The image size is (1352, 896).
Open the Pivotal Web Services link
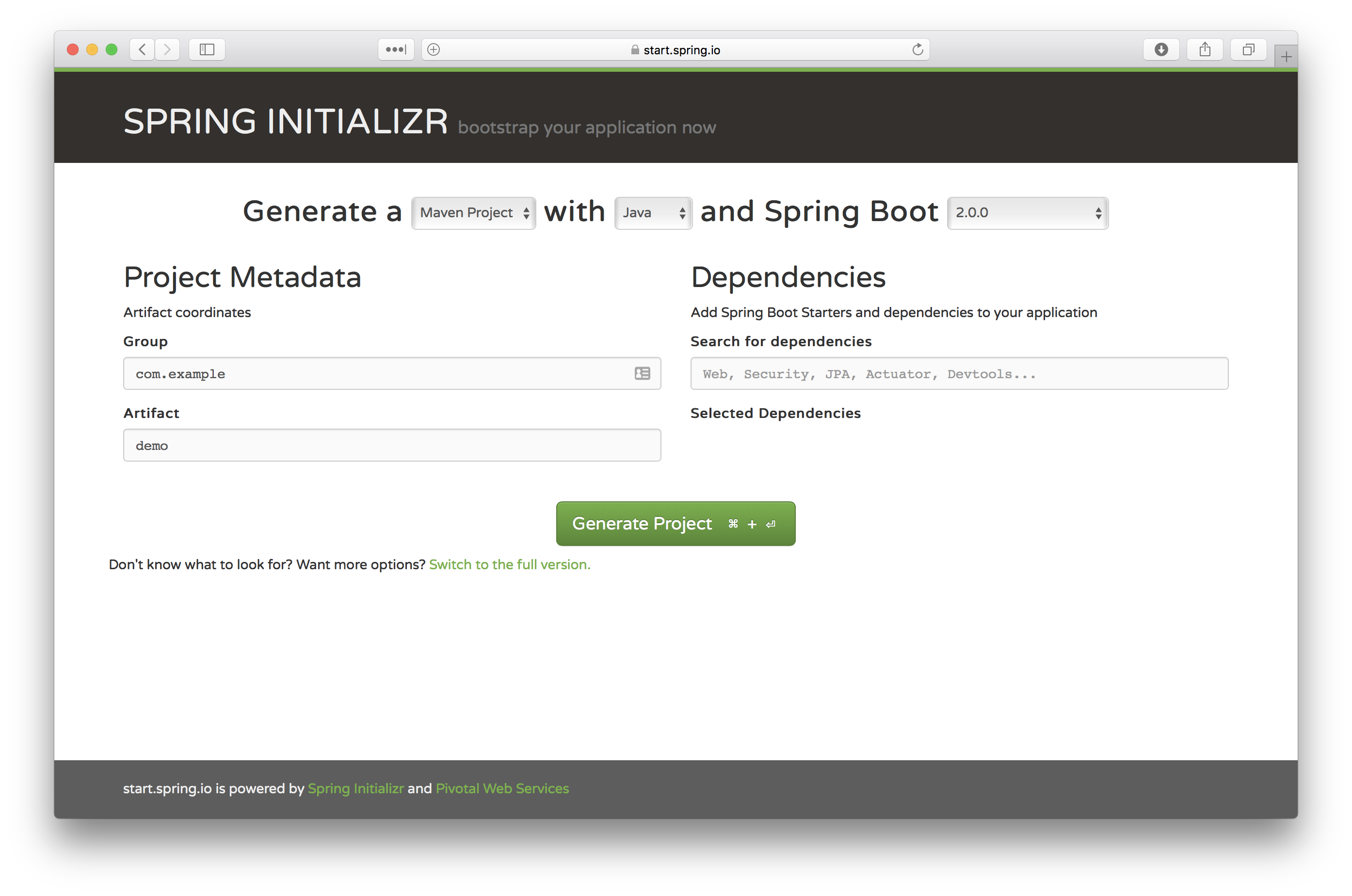click(502, 788)
